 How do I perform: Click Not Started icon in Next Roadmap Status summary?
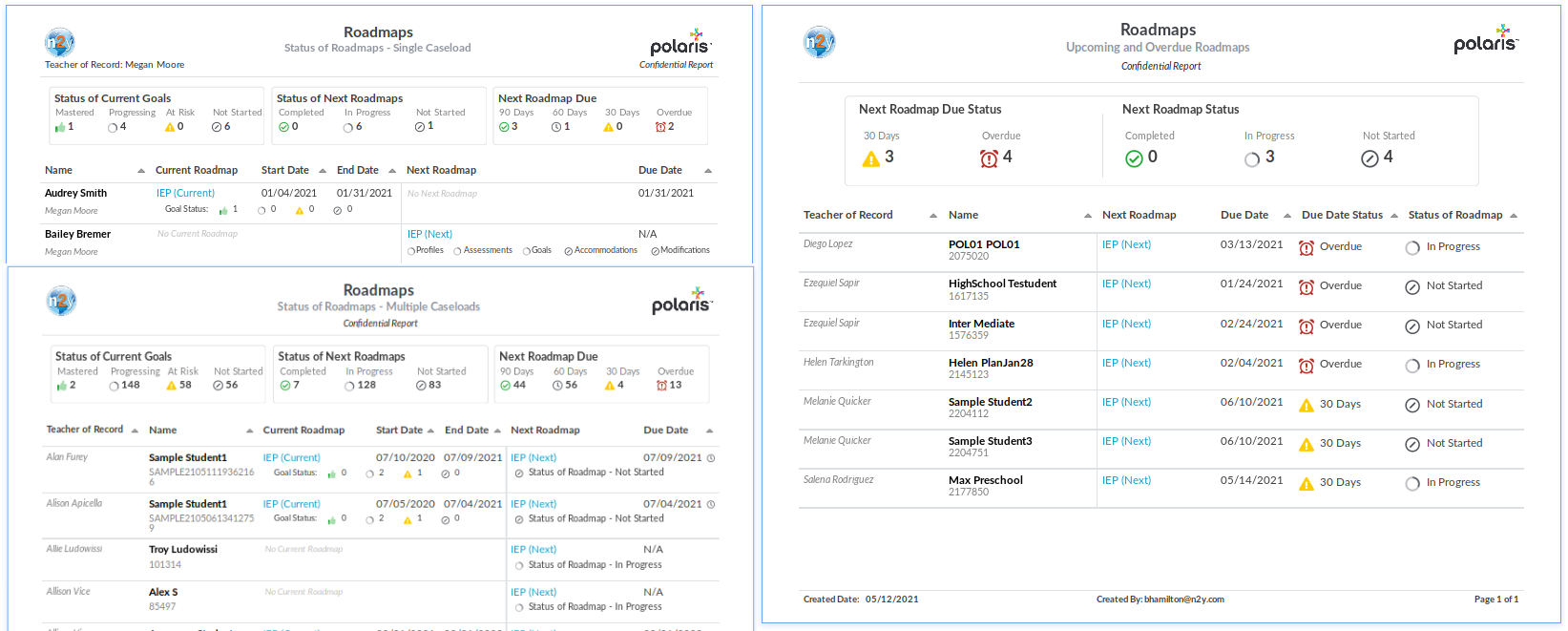click(1370, 158)
